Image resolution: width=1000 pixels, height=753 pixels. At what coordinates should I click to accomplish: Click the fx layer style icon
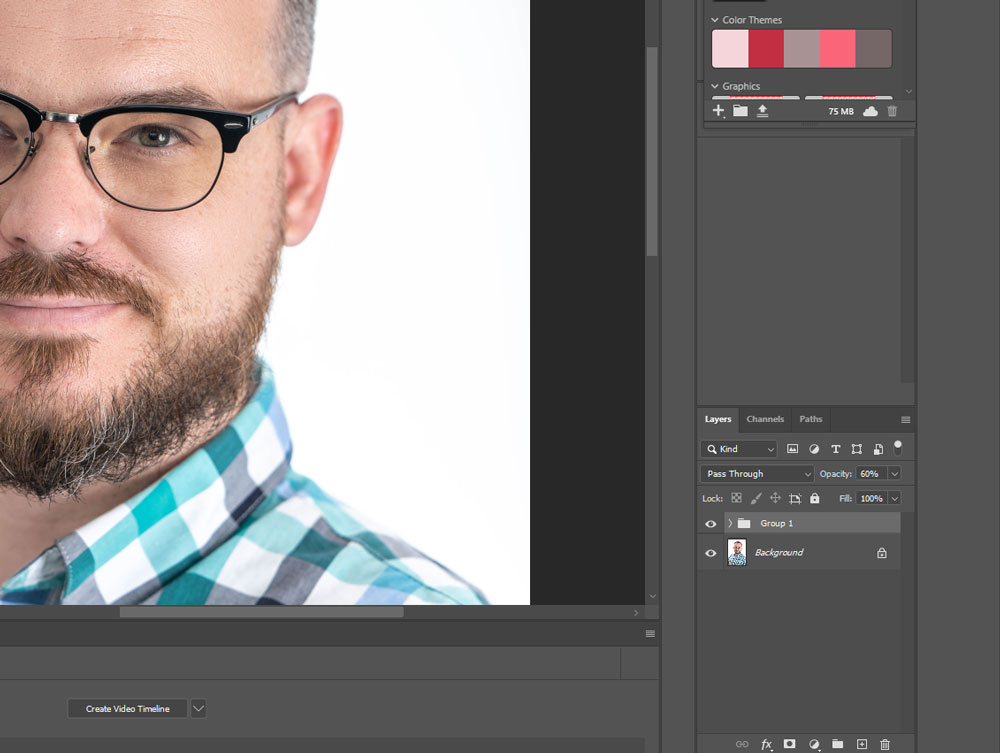pyautogui.click(x=767, y=745)
